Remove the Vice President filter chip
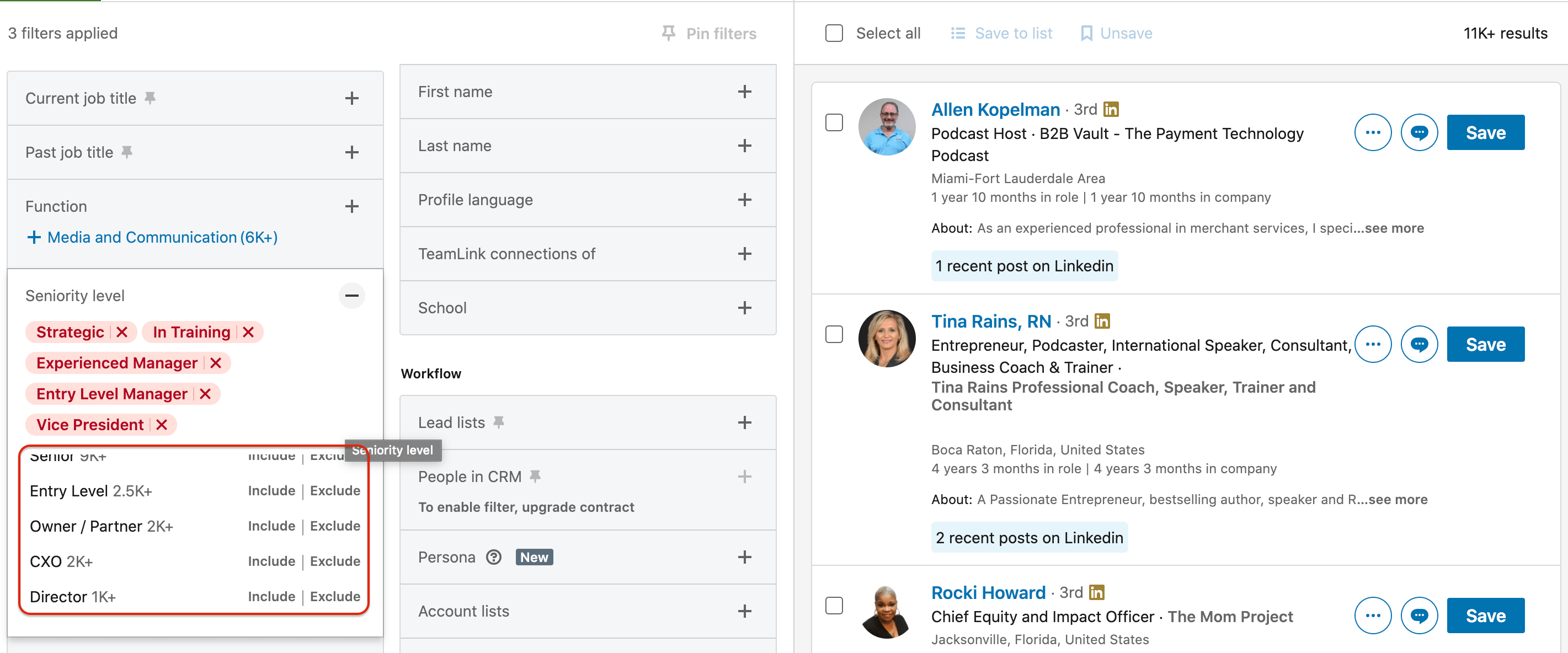The image size is (1568, 653). pyautogui.click(x=161, y=425)
